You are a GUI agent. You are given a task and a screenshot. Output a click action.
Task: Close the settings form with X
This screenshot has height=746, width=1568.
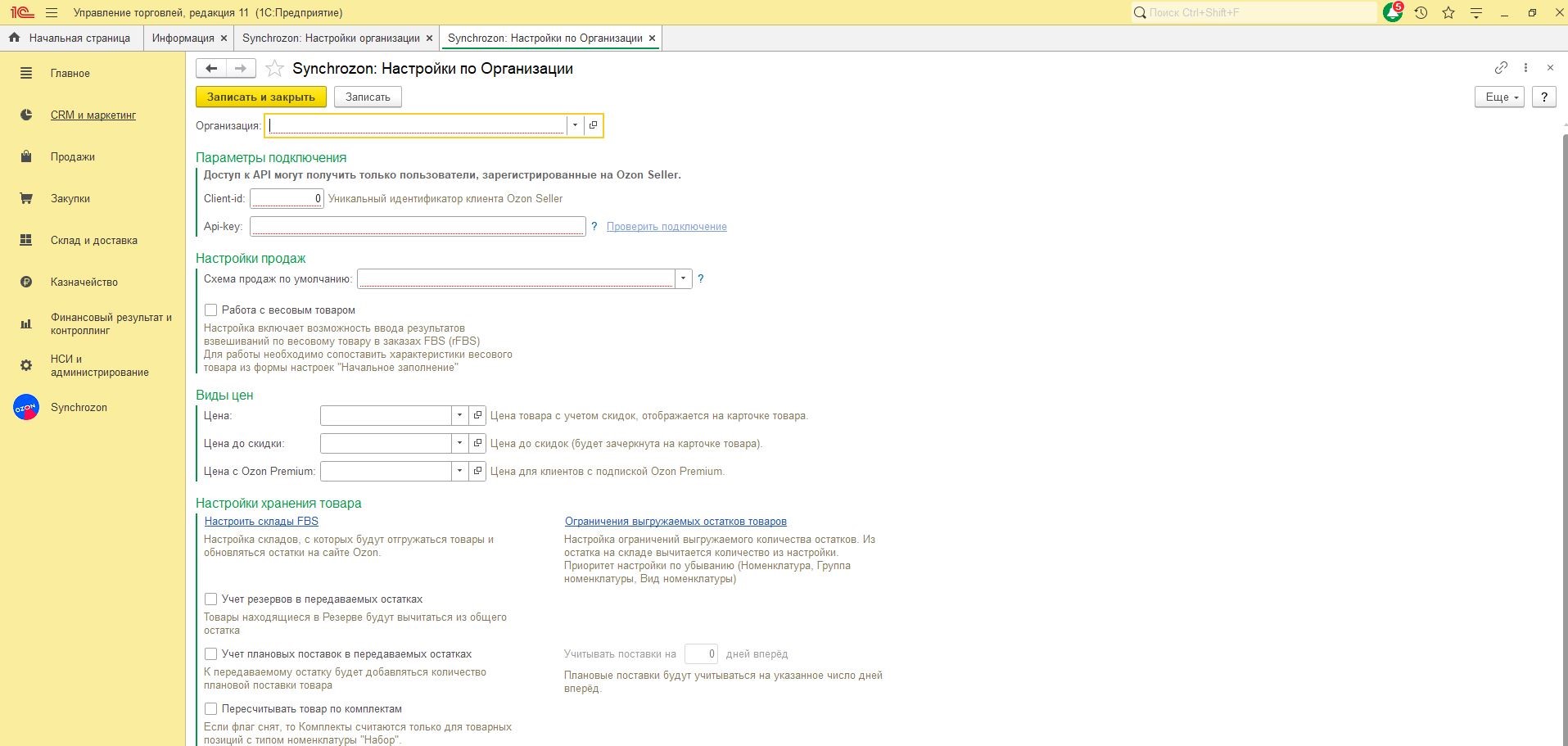1550,68
